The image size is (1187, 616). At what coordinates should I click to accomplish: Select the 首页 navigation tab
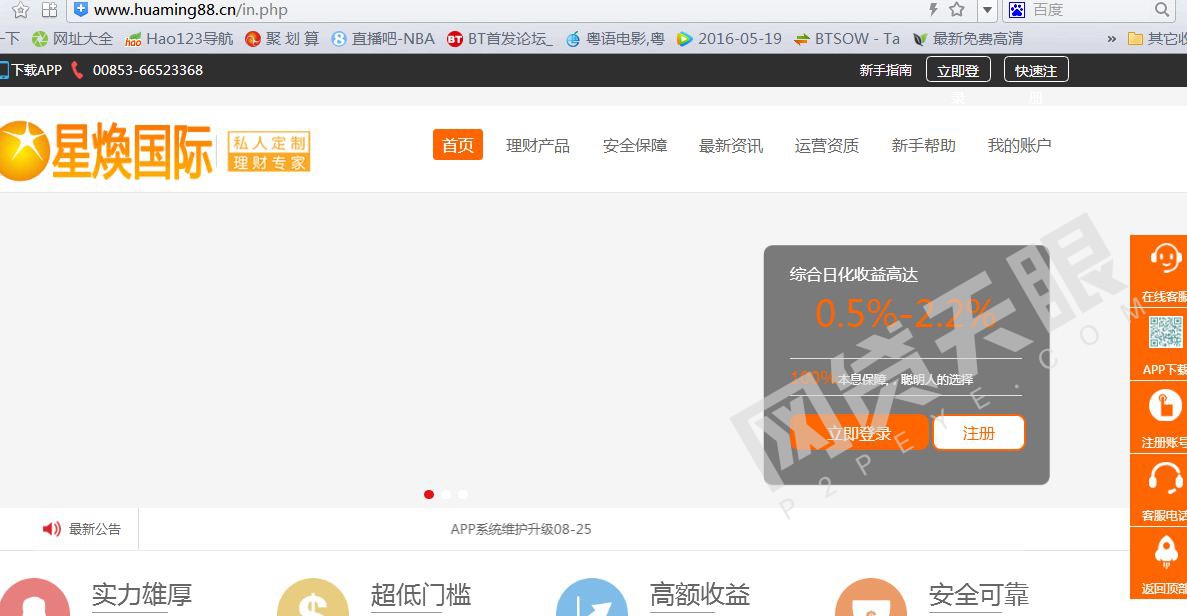coord(458,145)
